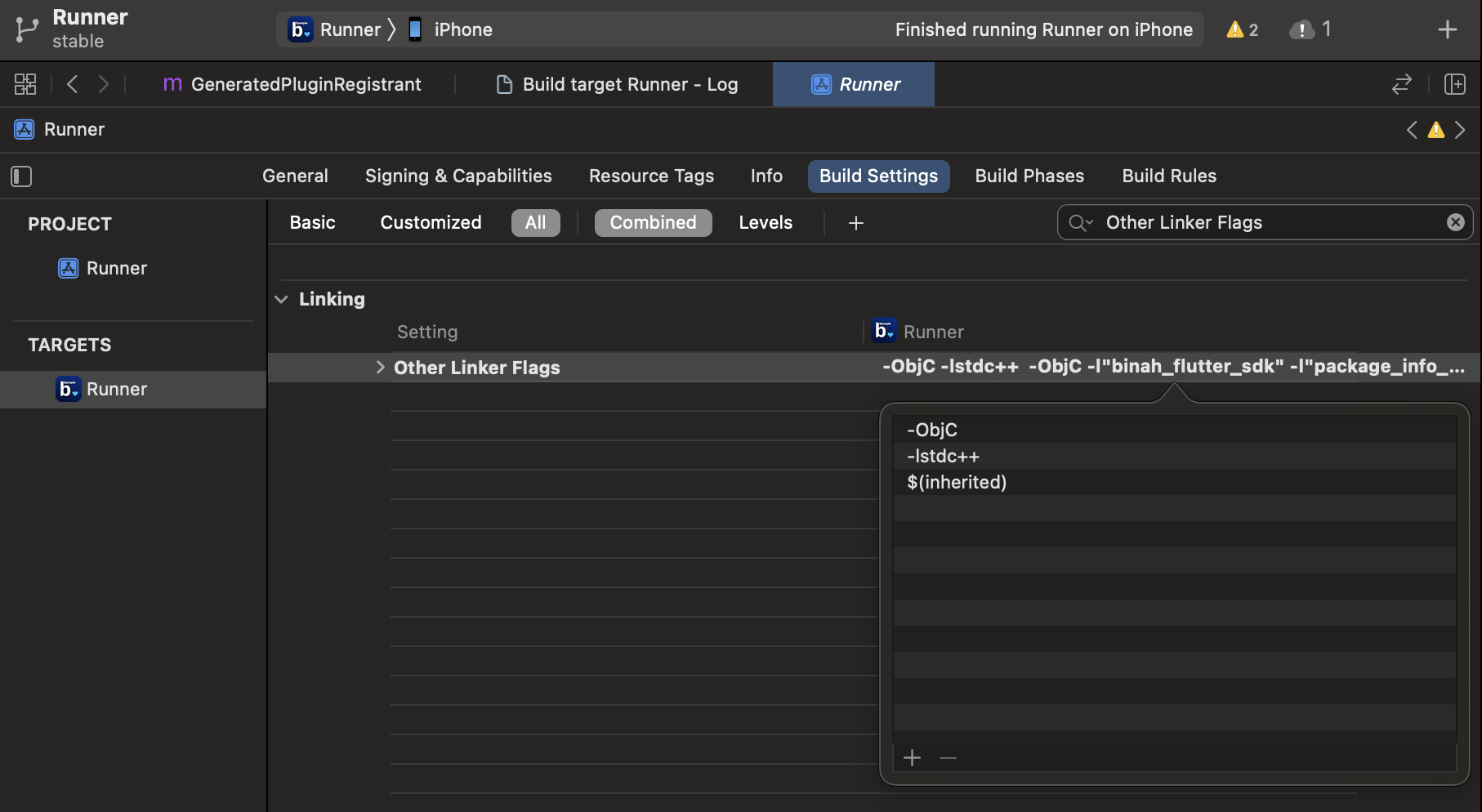Click the Other Linker Flags value cell

coord(1173,367)
